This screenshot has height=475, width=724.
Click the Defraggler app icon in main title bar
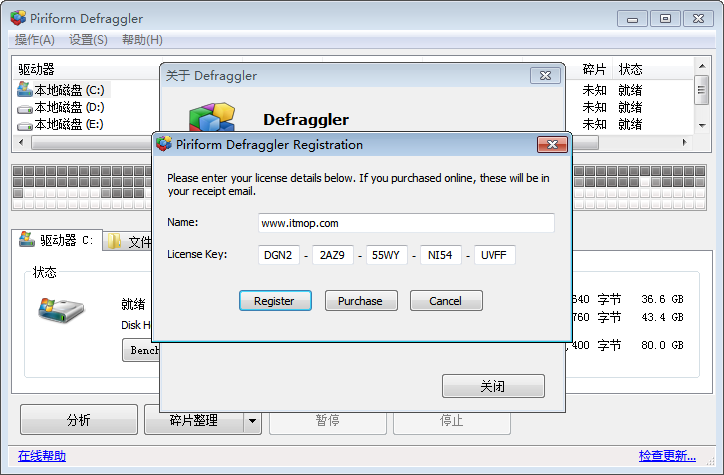pyautogui.click(x=18, y=18)
